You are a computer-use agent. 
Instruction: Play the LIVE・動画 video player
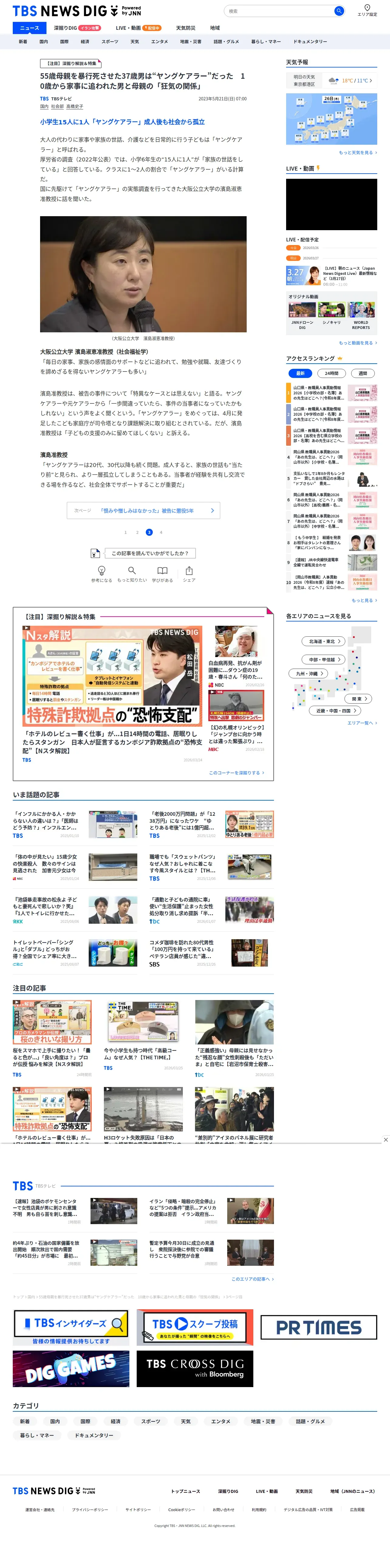pyautogui.click(x=332, y=205)
